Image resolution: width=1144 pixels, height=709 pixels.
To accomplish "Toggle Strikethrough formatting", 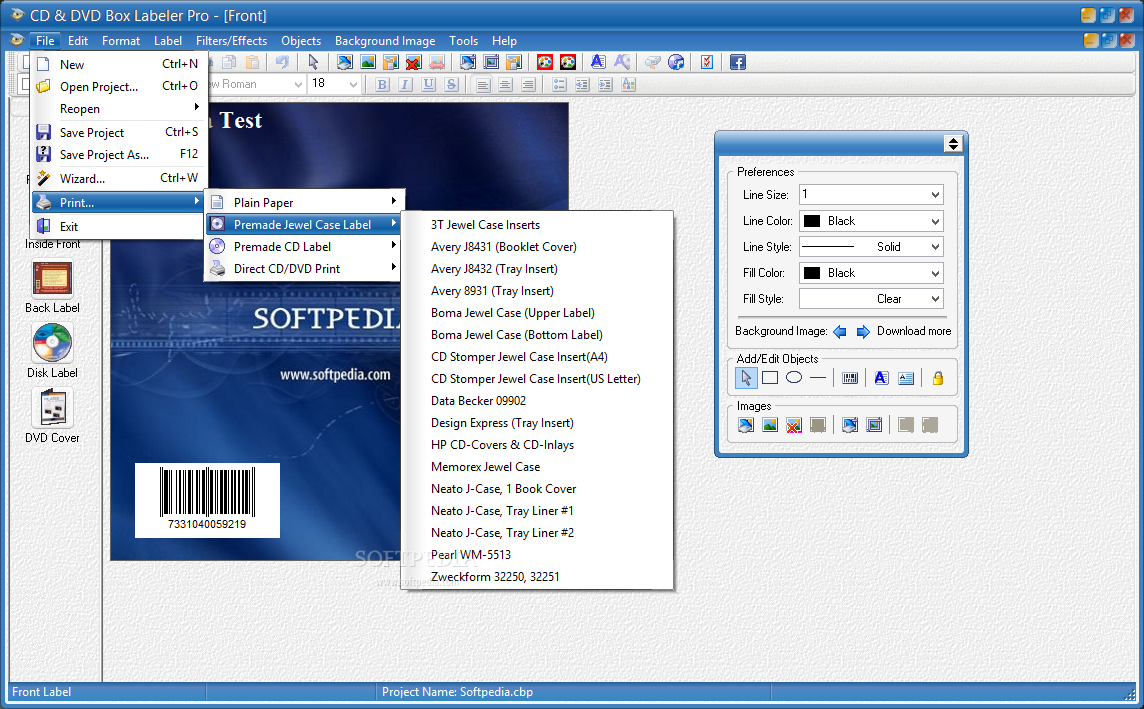I will [452, 85].
